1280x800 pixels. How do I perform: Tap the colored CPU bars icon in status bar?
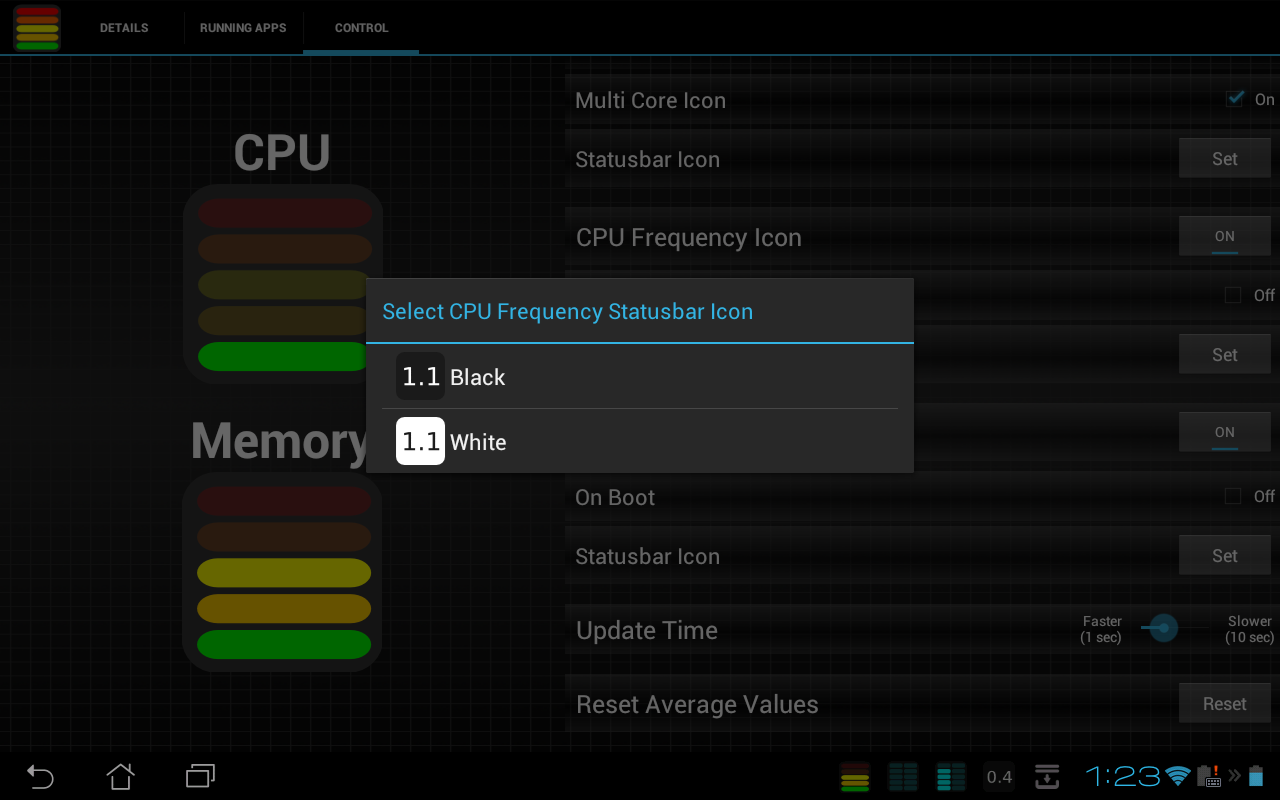point(854,776)
